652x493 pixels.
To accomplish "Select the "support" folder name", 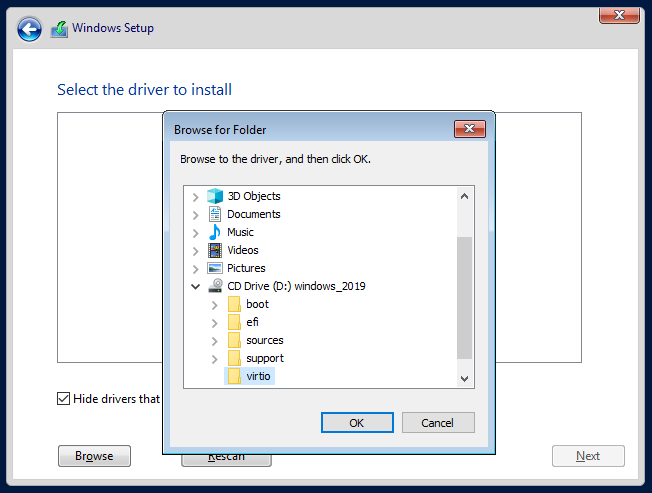I will click(x=265, y=358).
